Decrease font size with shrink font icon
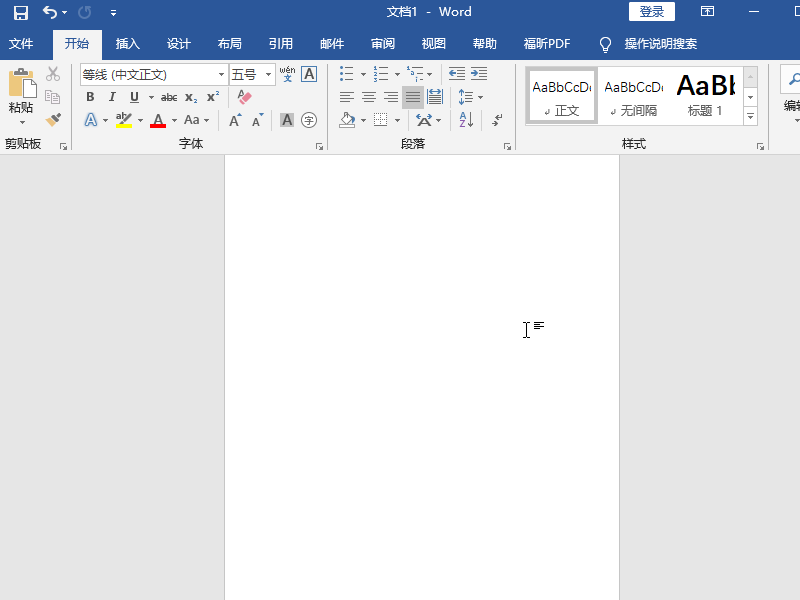Screen dimensions: 800x600 pos(258,120)
